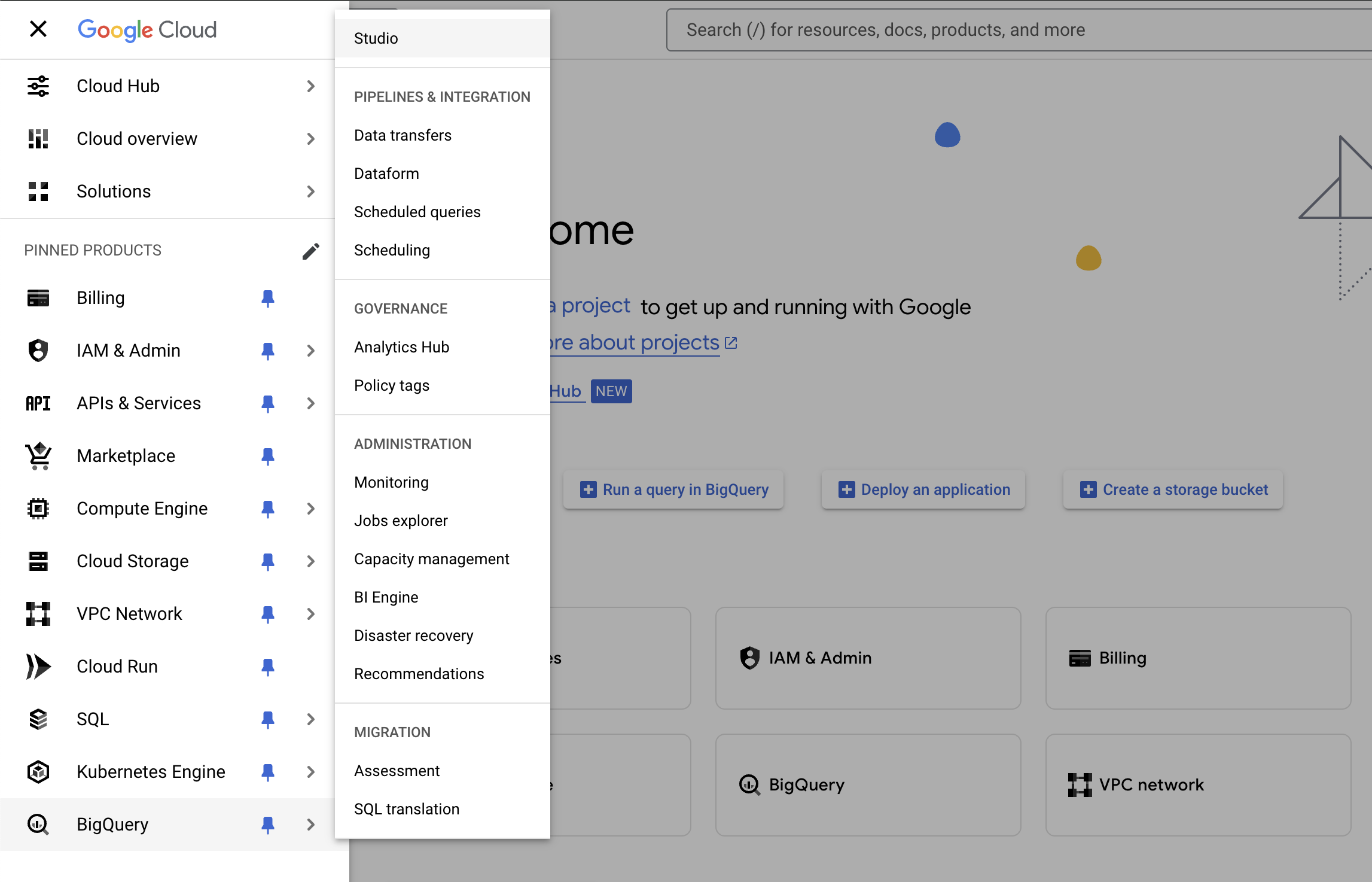The height and width of the screenshot is (882, 1372).
Task: Click the Cloud Run arrow icon
Action: coord(38,667)
